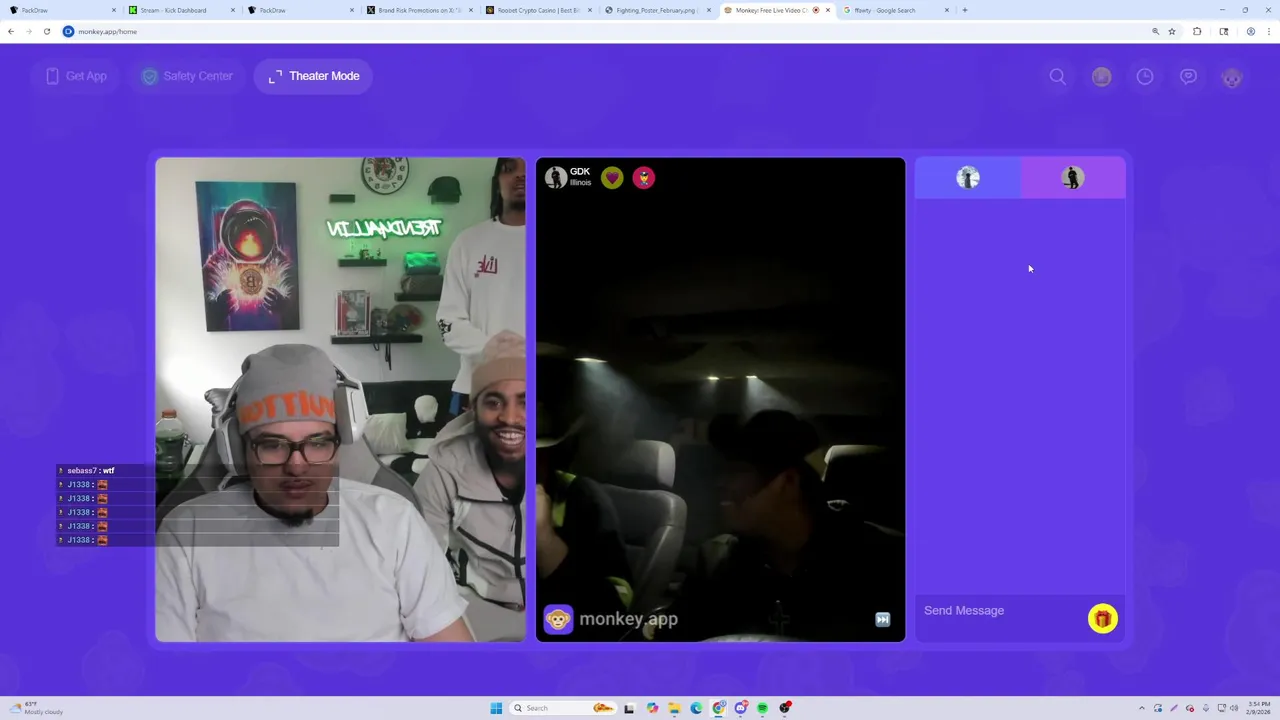The image size is (1280, 720).
Task: Go forward in browser history
Action: pyautogui.click(x=29, y=31)
